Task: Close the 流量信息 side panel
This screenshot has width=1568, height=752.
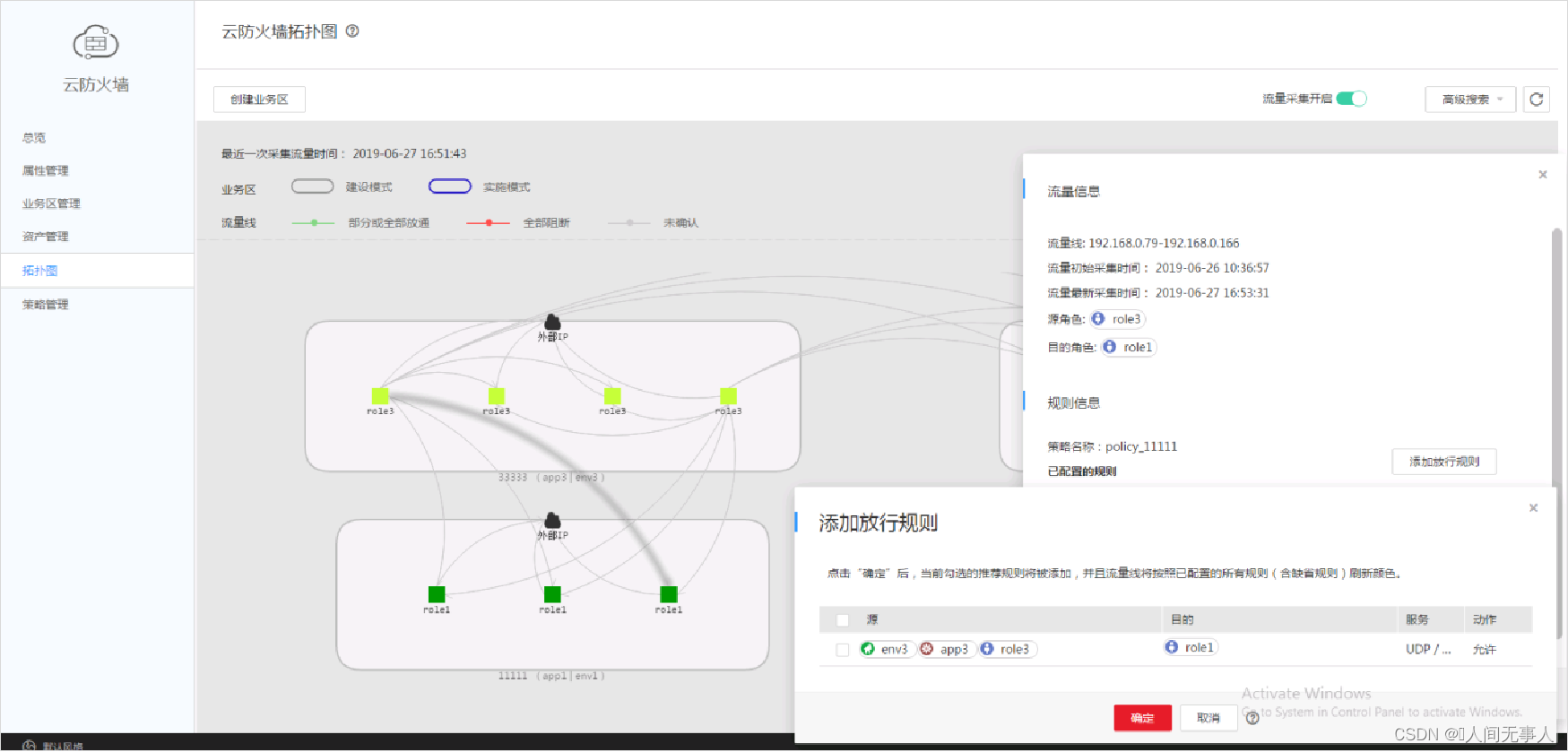Action: [1543, 175]
